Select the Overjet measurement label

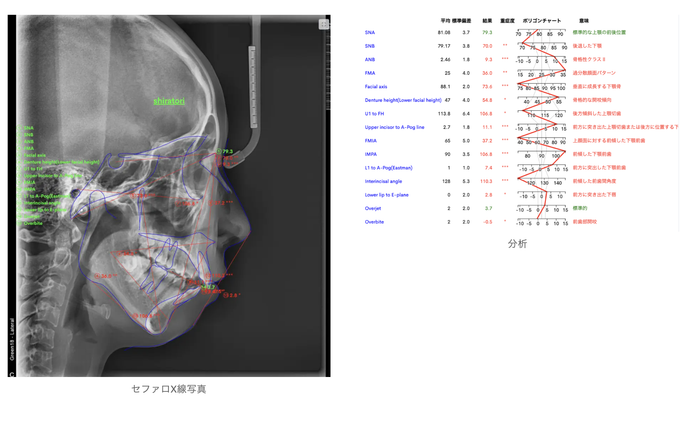pyautogui.click(x=373, y=208)
